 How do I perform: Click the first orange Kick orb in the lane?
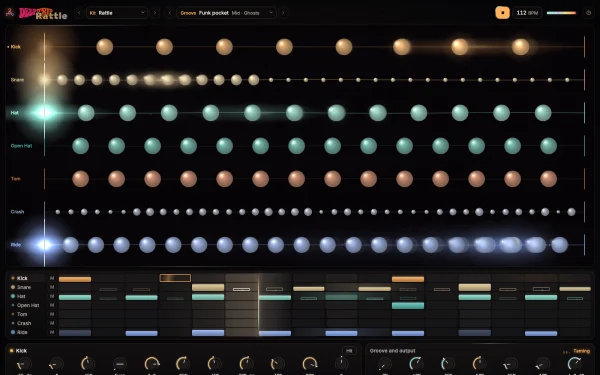pyautogui.click(x=104, y=47)
